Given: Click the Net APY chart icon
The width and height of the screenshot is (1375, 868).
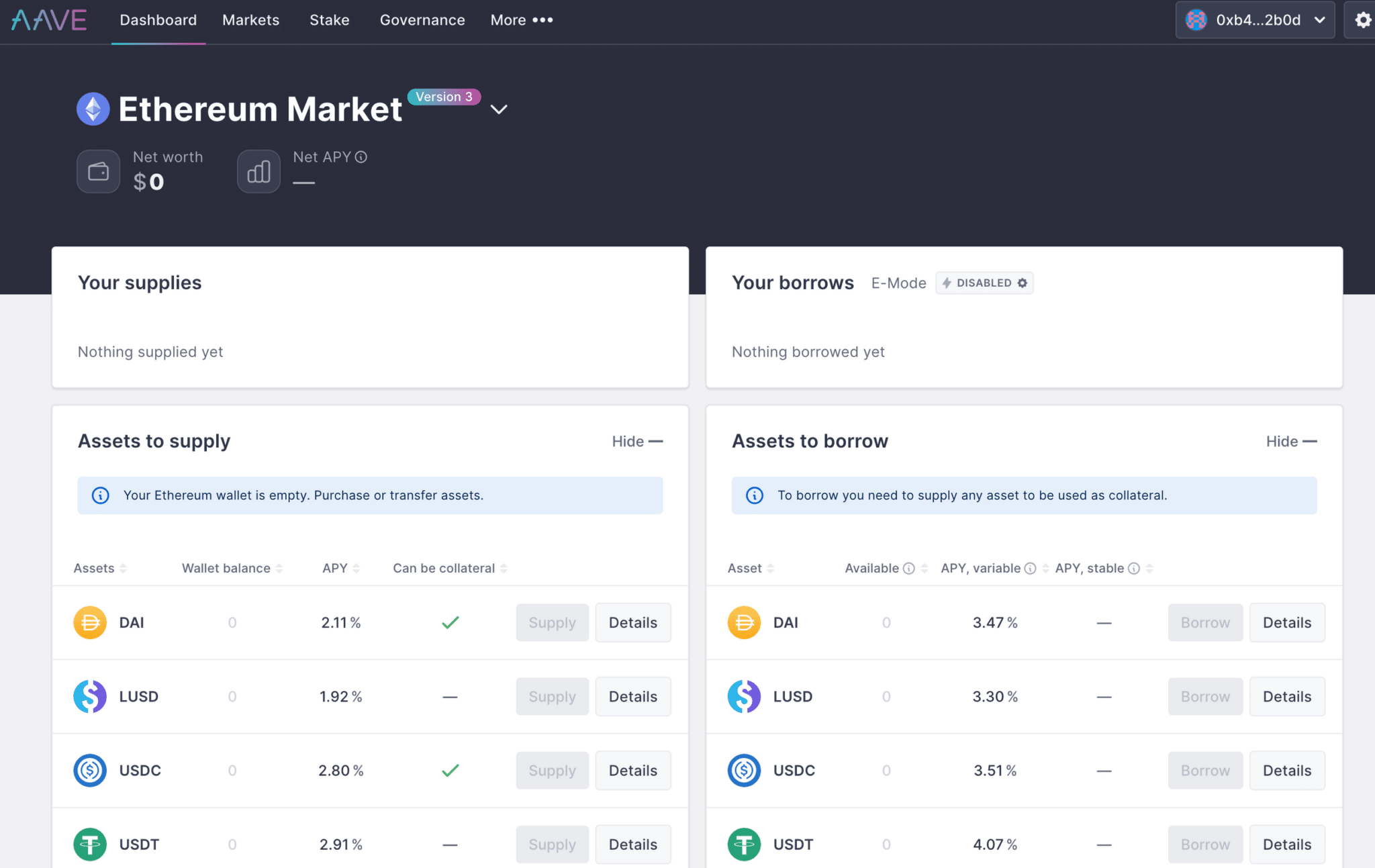Looking at the screenshot, I should tap(258, 171).
